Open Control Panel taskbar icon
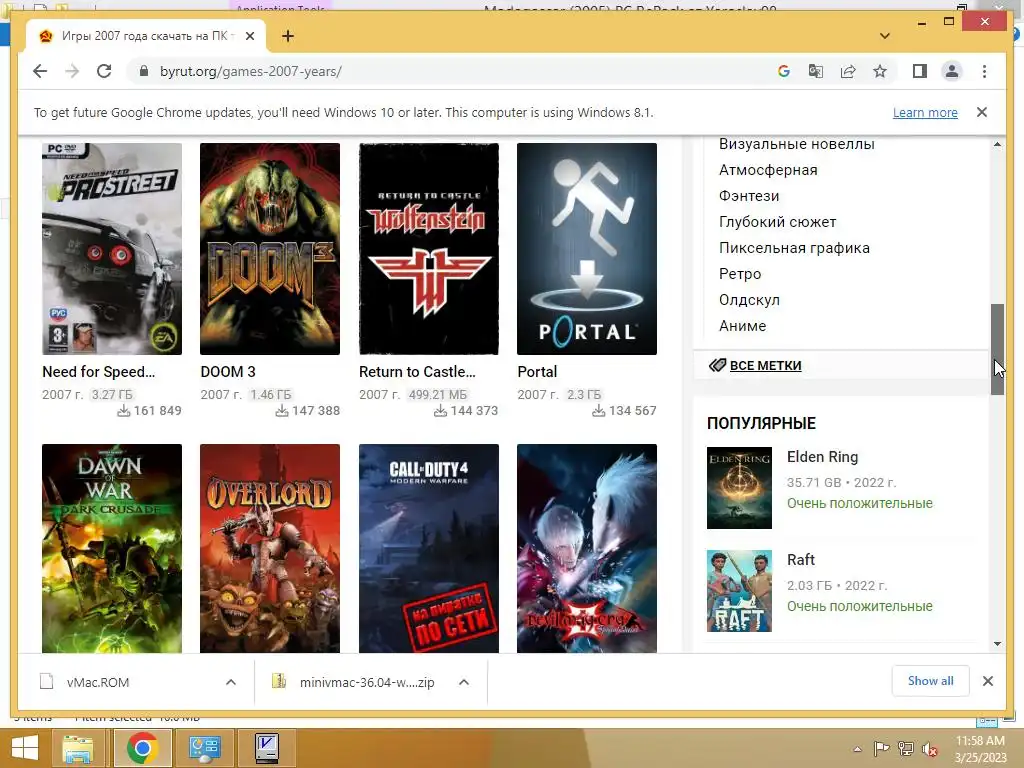Screen dimensions: 1024x768 tap(204, 748)
